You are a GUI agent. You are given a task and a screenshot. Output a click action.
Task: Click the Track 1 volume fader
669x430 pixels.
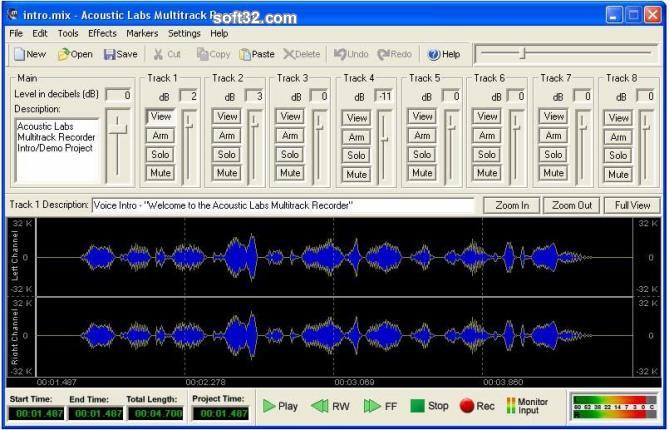[188, 146]
